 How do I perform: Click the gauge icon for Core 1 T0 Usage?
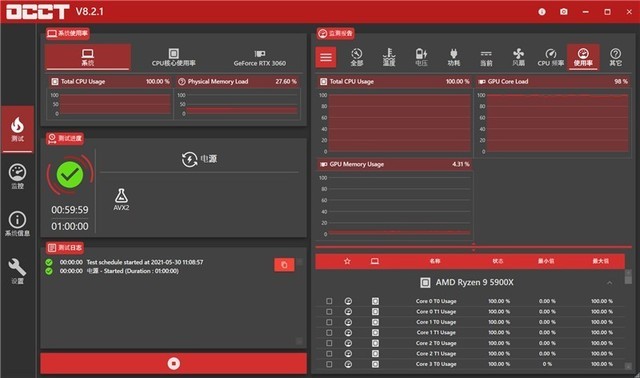click(348, 322)
